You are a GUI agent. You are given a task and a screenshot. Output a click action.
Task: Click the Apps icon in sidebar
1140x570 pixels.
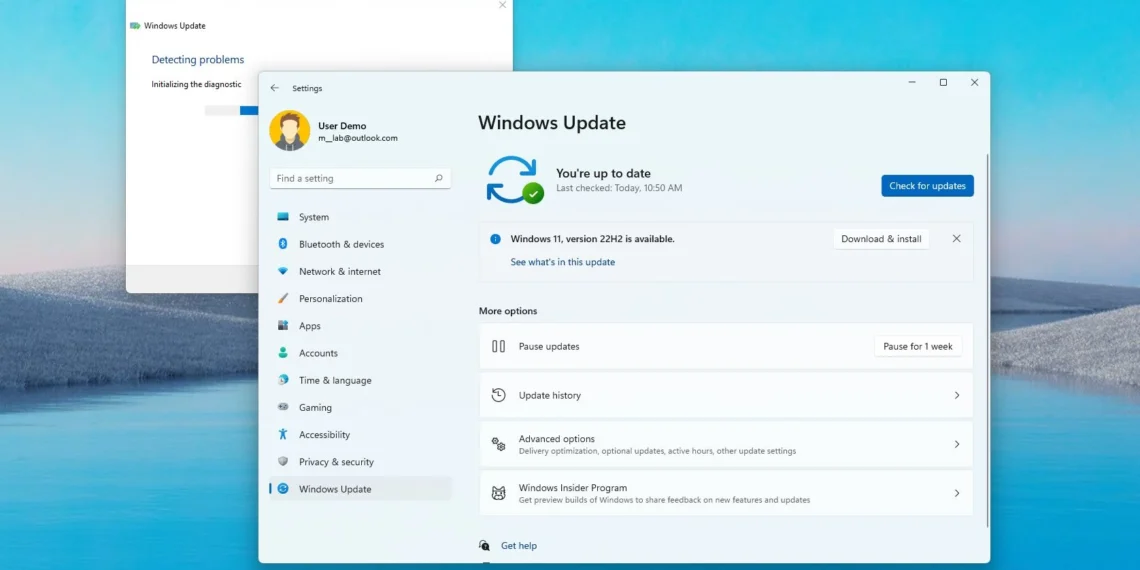283,326
